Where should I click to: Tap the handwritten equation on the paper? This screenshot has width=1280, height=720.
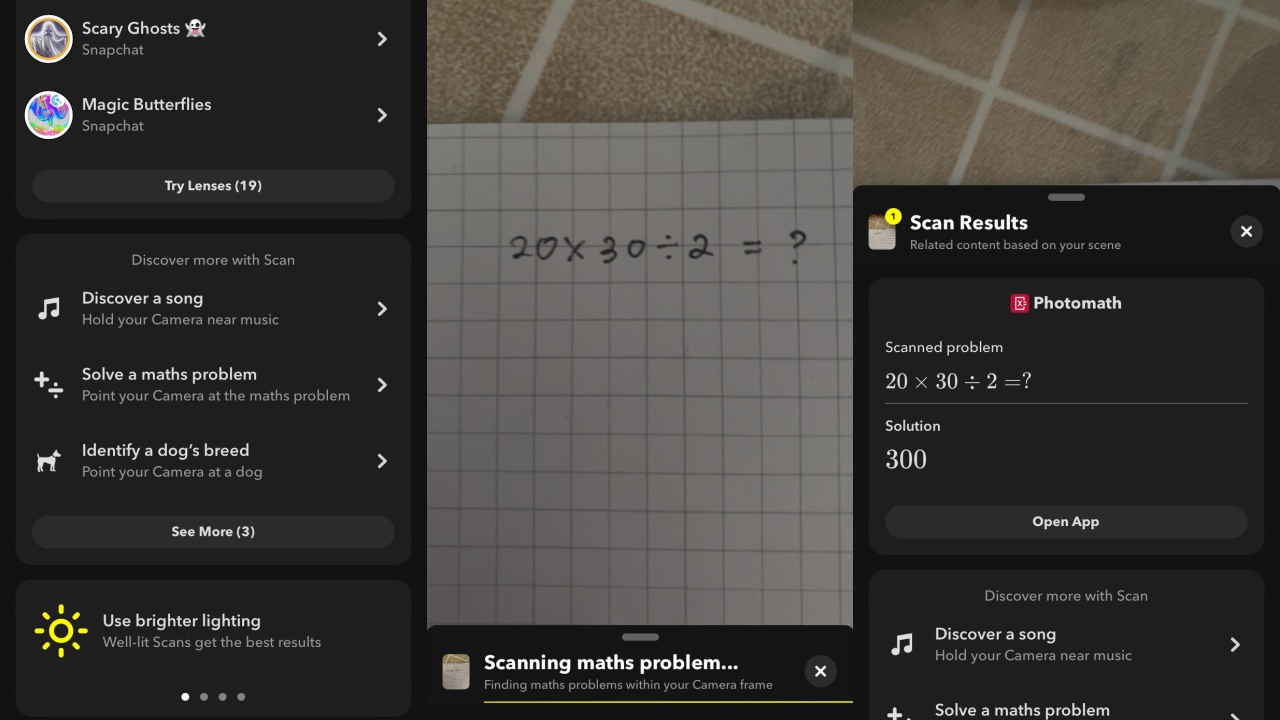[657, 249]
